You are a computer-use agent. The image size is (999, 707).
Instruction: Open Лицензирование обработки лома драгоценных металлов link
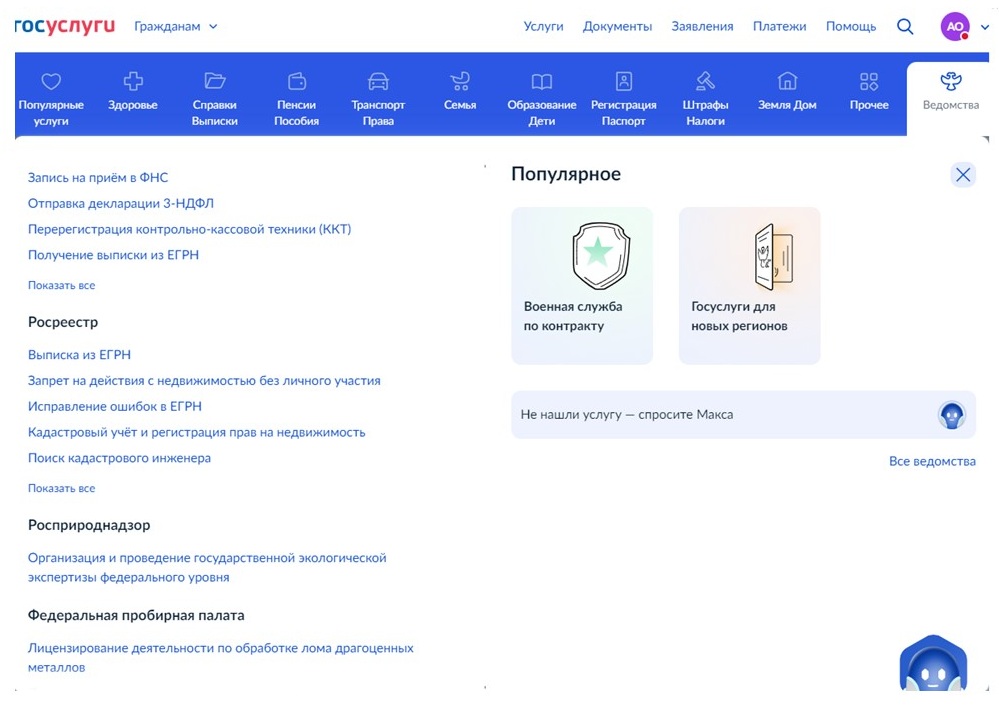(220, 658)
